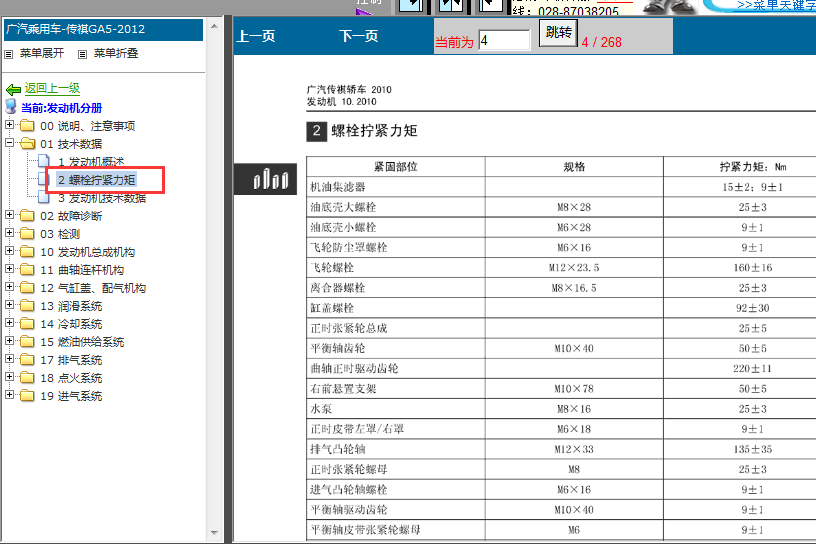
Task: Expand the 02 故障诊断 node
Action: coord(9,214)
